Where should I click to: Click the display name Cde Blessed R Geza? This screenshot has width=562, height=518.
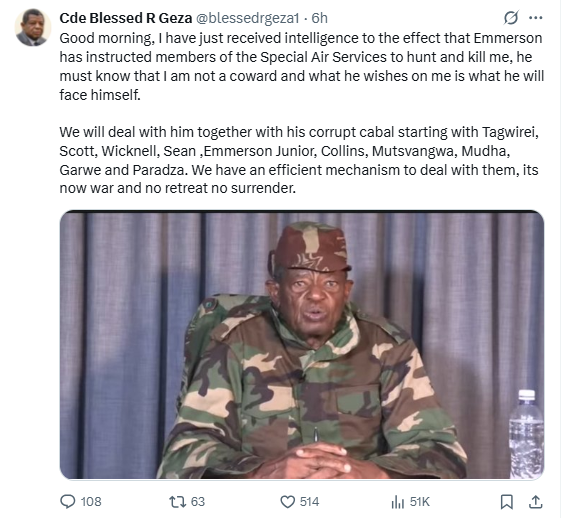click(x=126, y=18)
